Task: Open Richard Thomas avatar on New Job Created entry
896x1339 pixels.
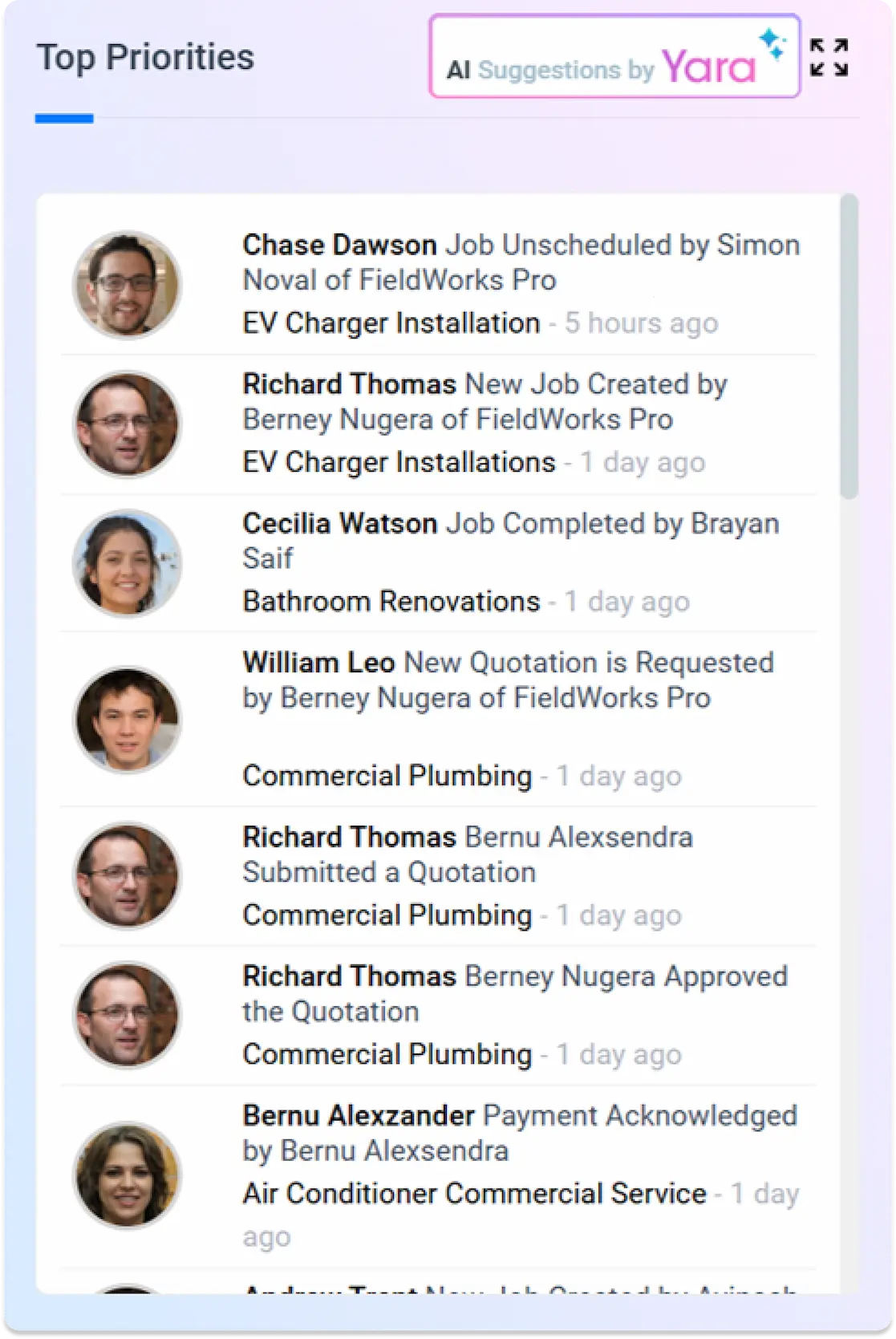Action: pos(127,424)
